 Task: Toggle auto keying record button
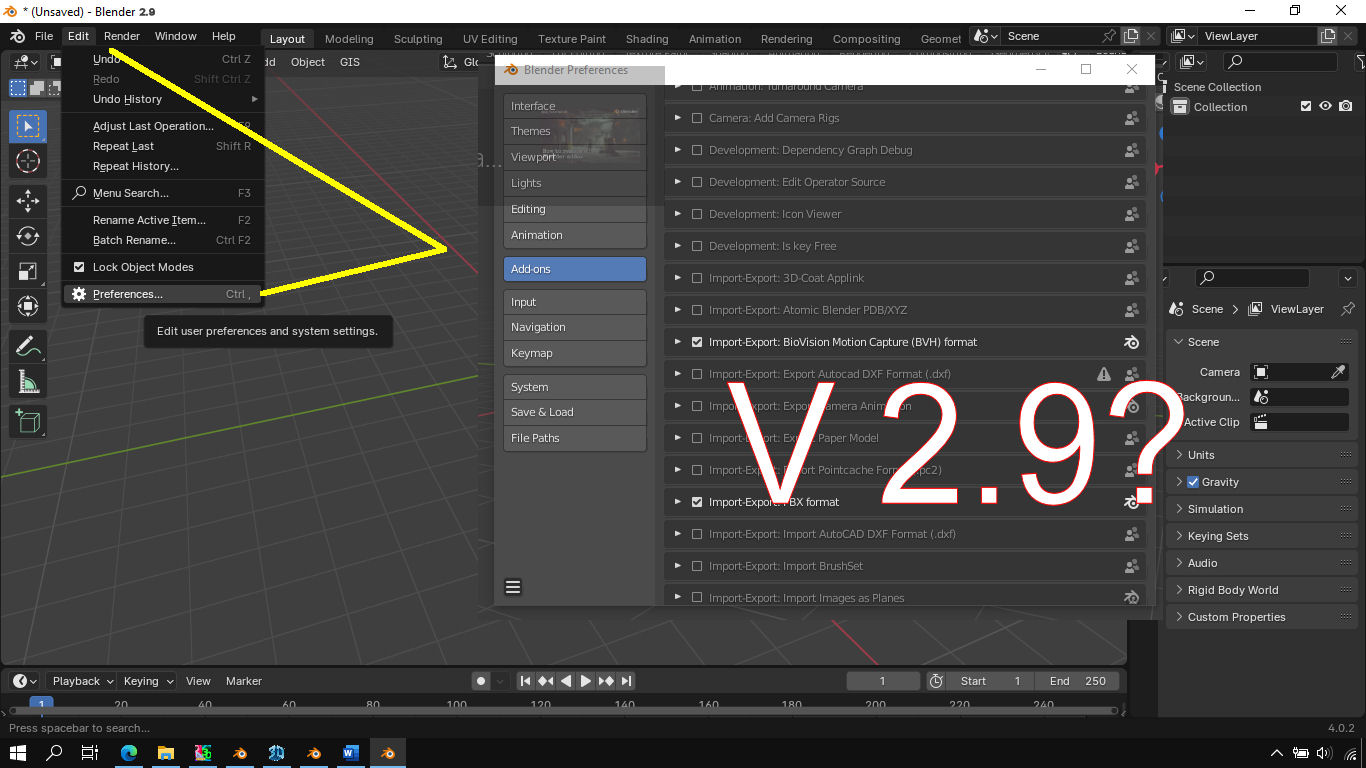point(481,681)
